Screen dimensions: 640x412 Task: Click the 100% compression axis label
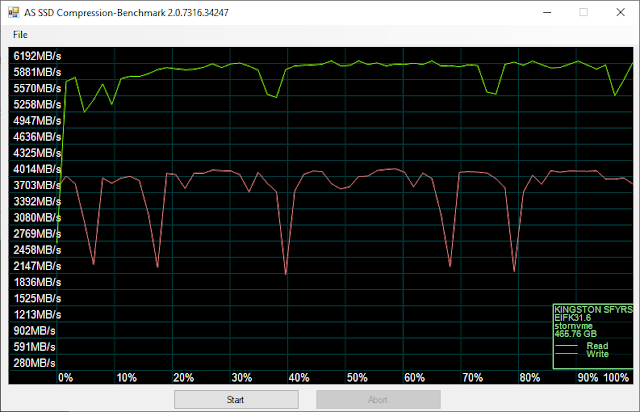616,378
